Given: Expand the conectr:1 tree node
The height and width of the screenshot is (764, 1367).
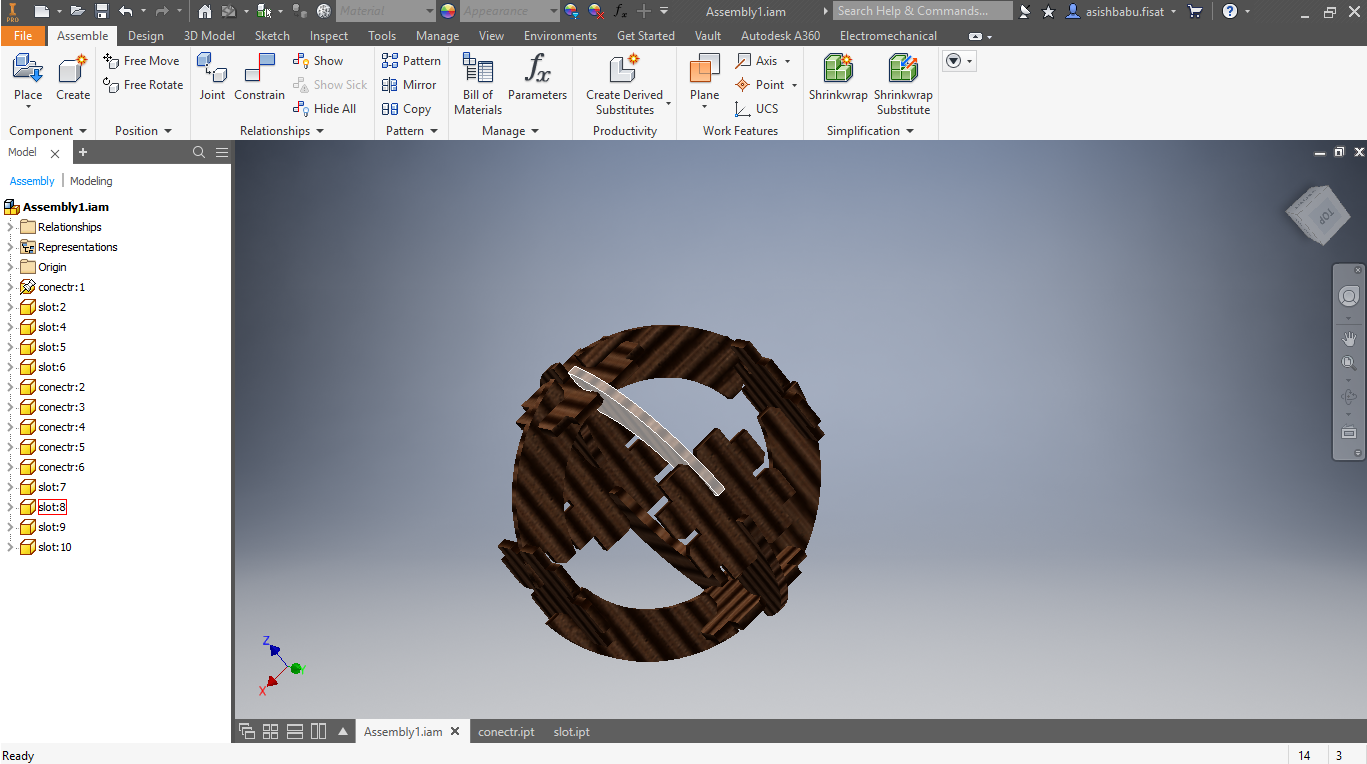Looking at the screenshot, I should 10,287.
